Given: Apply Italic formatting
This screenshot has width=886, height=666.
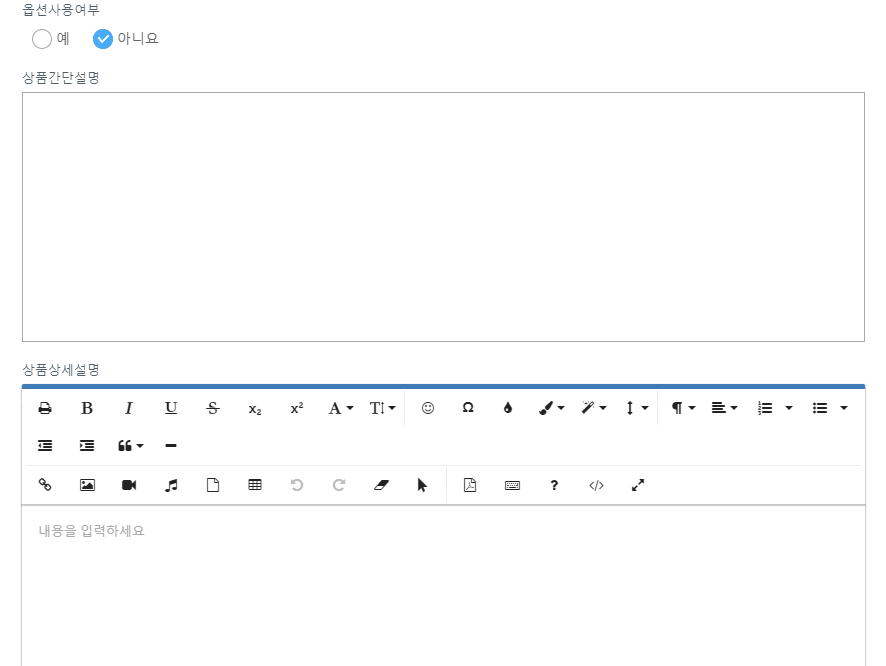Looking at the screenshot, I should (129, 408).
